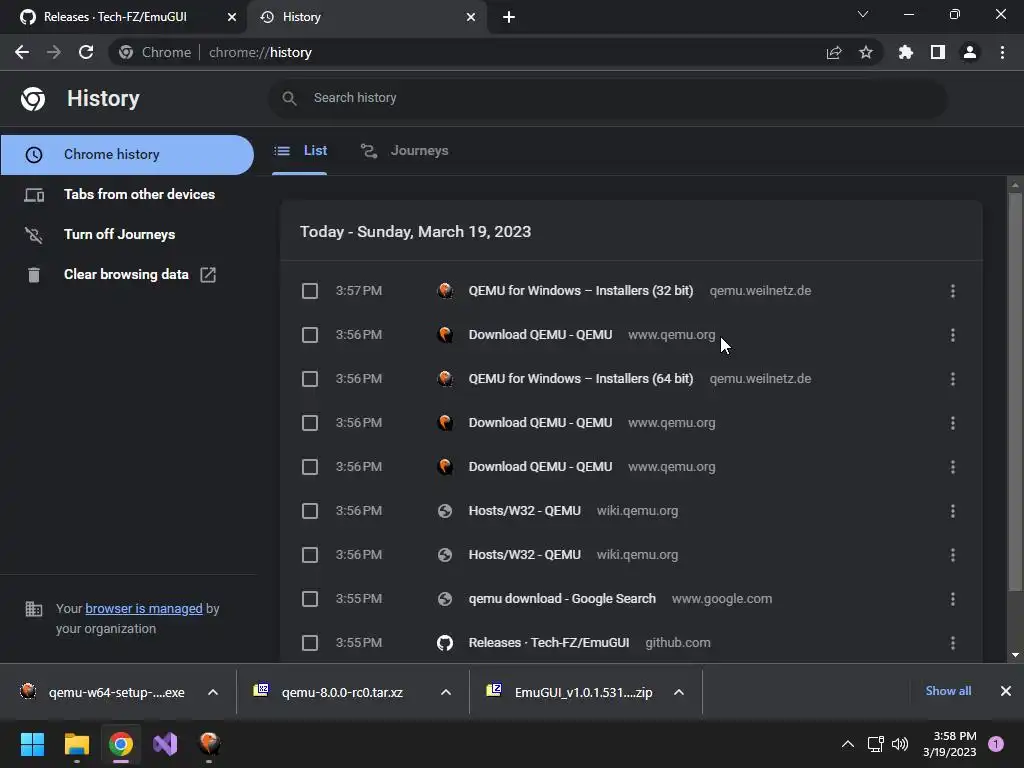Open the Extensions puzzle icon
This screenshot has width=1024, height=768.
point(906,52)
